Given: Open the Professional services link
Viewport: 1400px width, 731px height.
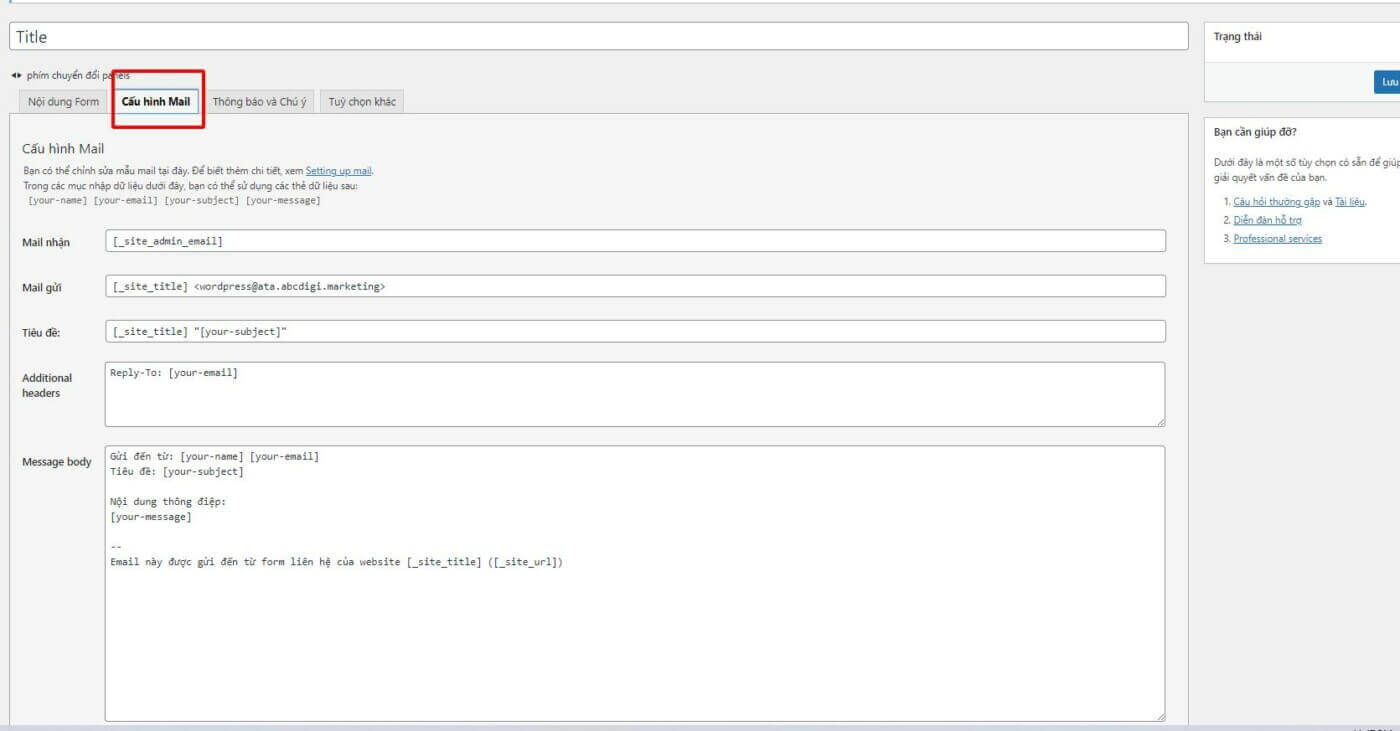Looking at the screenshot, I should click(1277, 239).
